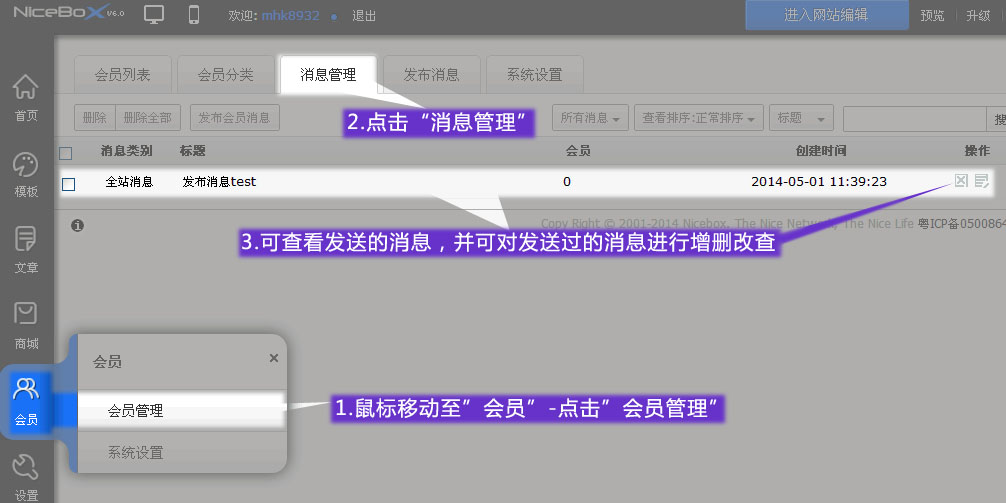
Task: Open the 模板 template palette icon
Action: tap(26, 174)
